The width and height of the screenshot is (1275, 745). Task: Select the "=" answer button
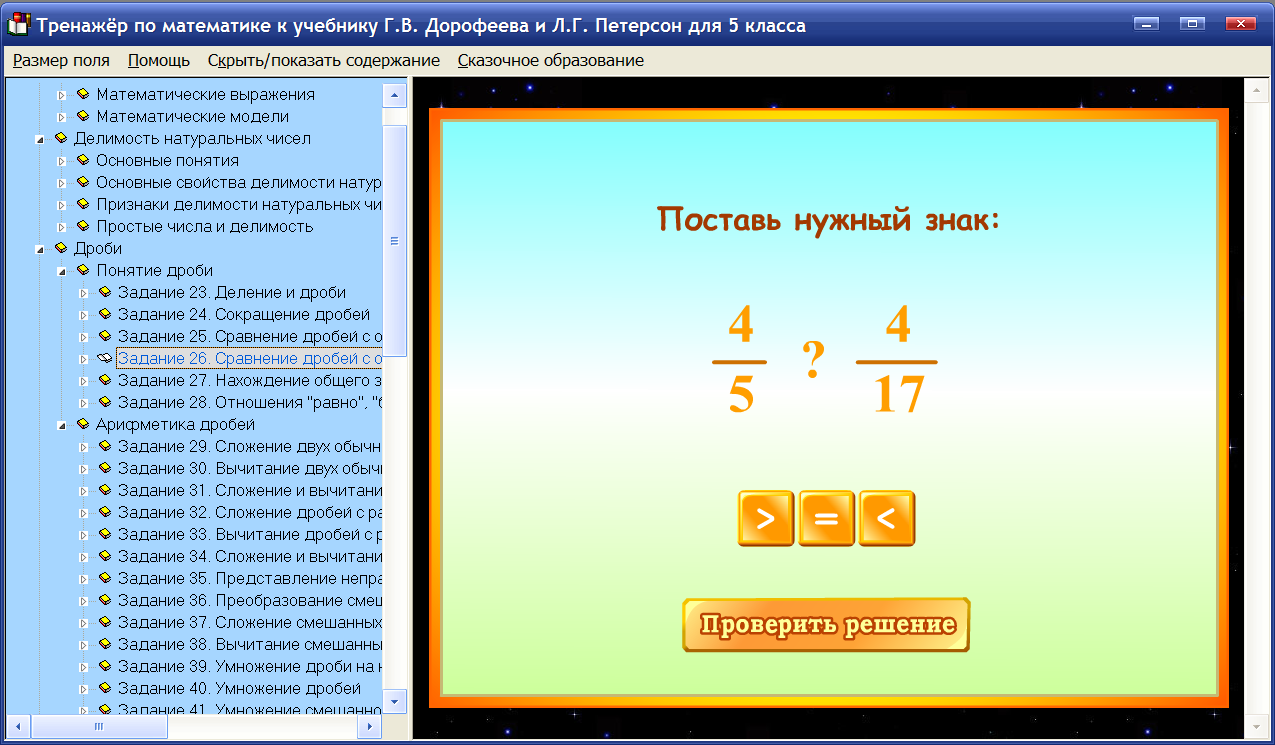(826, 518)
